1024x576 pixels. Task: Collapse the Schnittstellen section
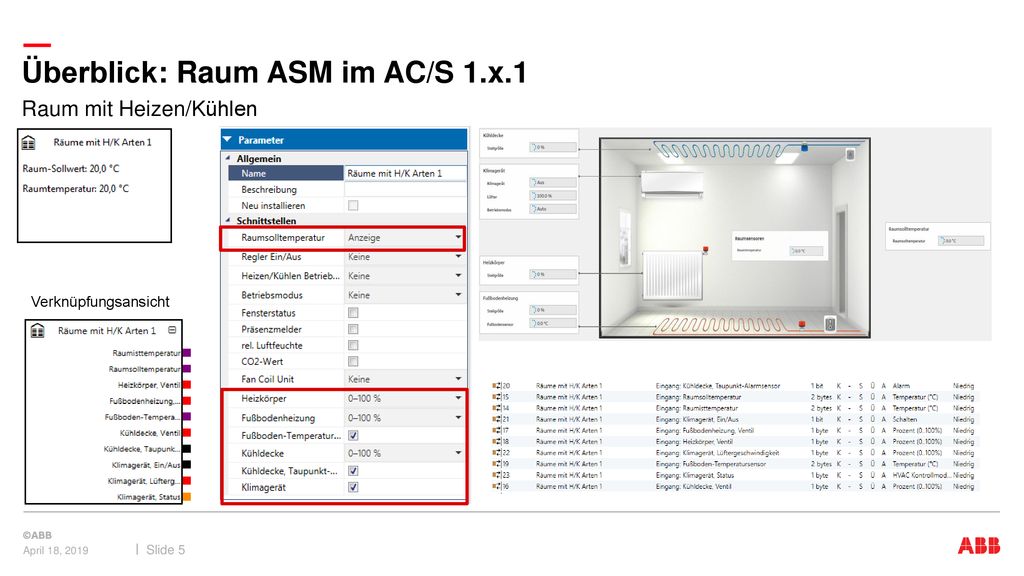228,221
